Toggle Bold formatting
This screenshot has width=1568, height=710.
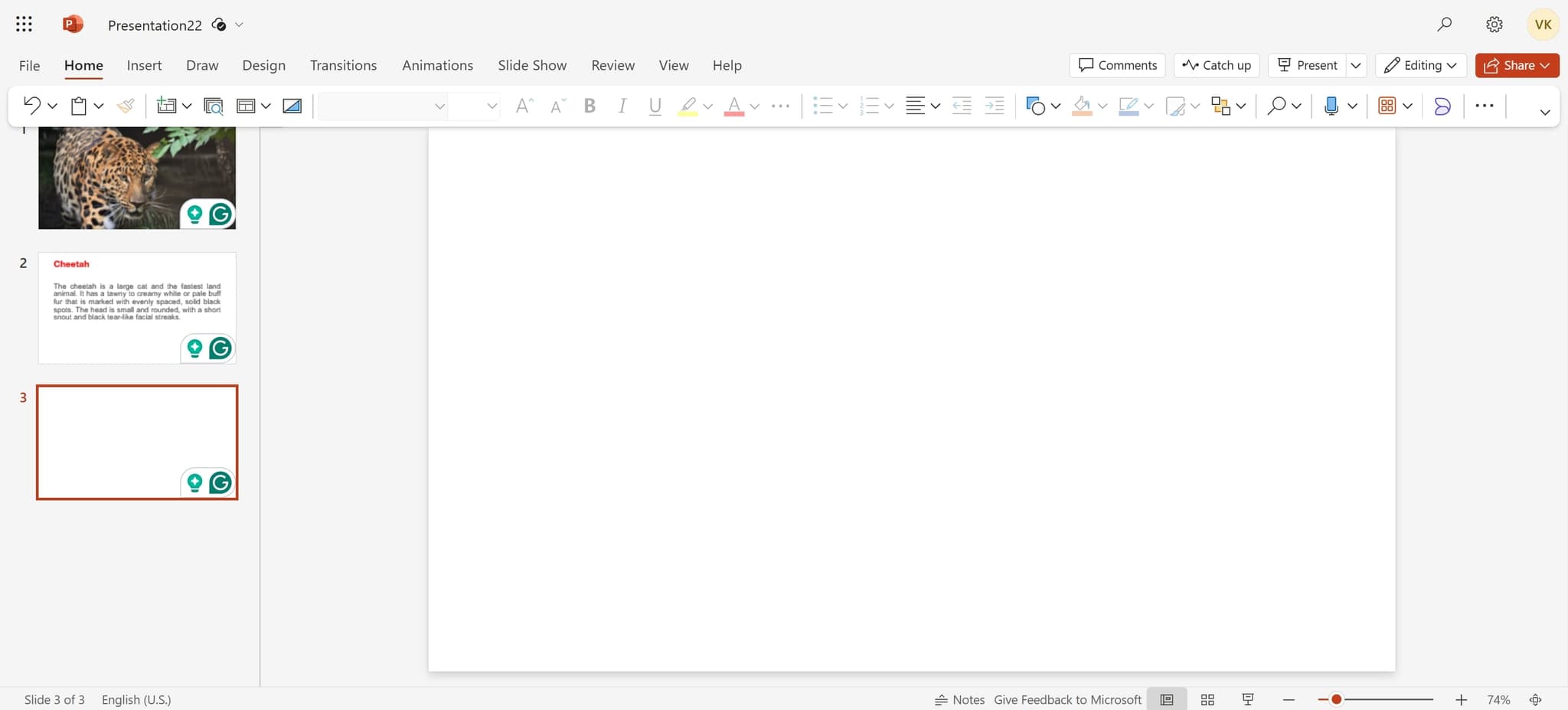(590, 106)
